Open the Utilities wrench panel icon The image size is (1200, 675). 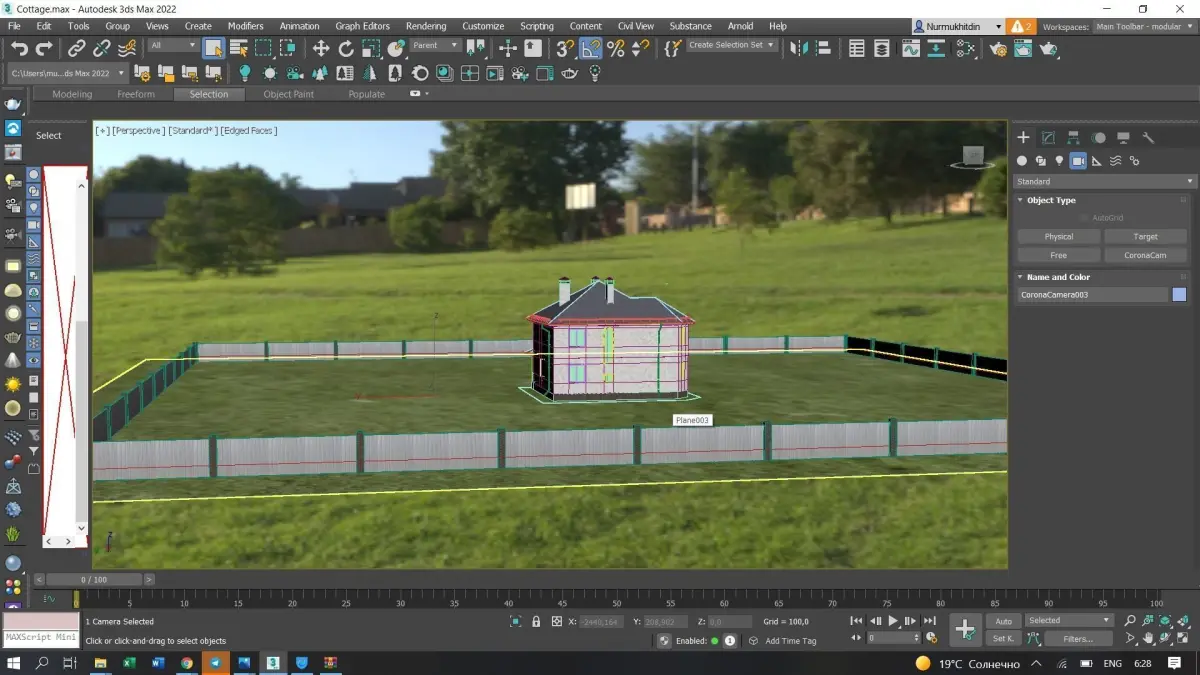1148,138
